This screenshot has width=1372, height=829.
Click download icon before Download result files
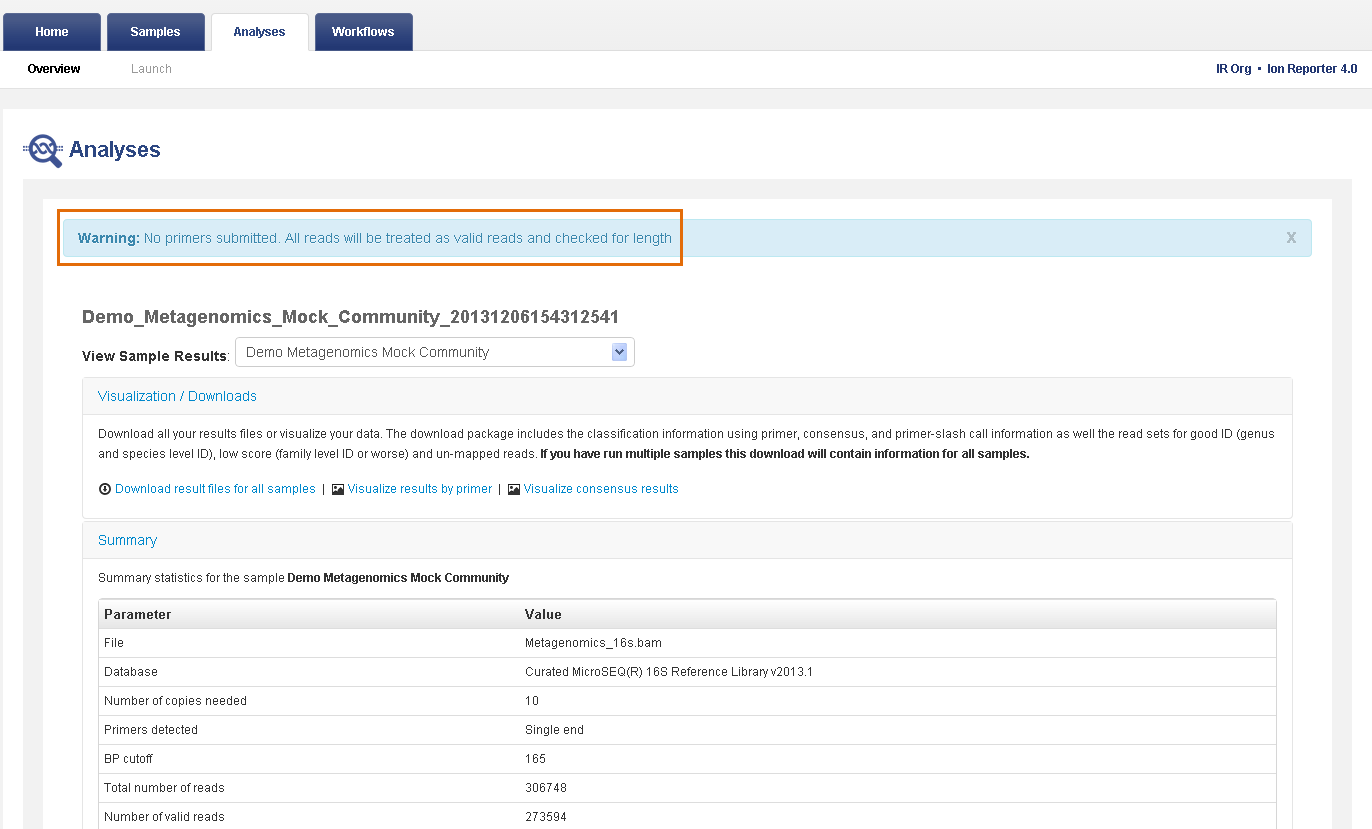tap(105, 489)
